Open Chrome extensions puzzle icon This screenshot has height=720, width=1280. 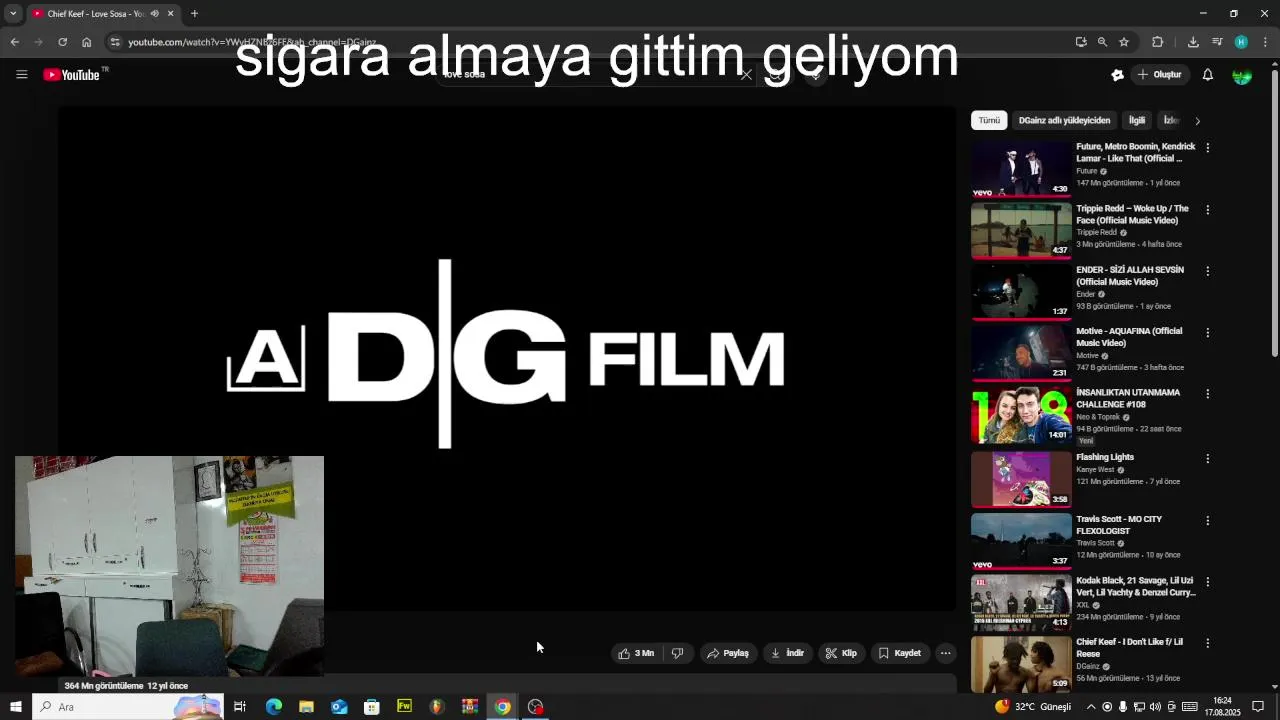pyautogui.click(x=1157, y=42)
